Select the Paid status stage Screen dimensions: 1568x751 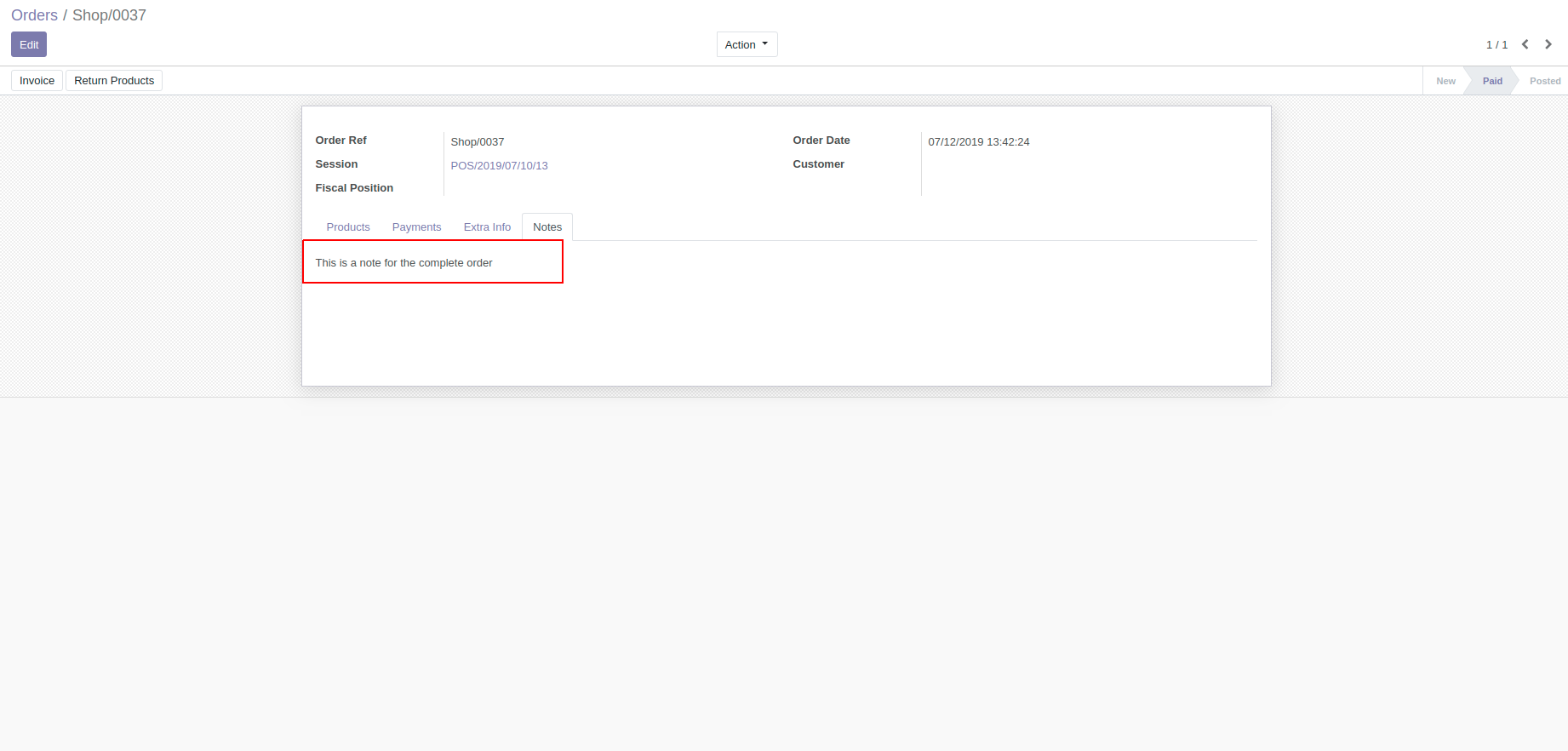click(x=1492, y=81)
